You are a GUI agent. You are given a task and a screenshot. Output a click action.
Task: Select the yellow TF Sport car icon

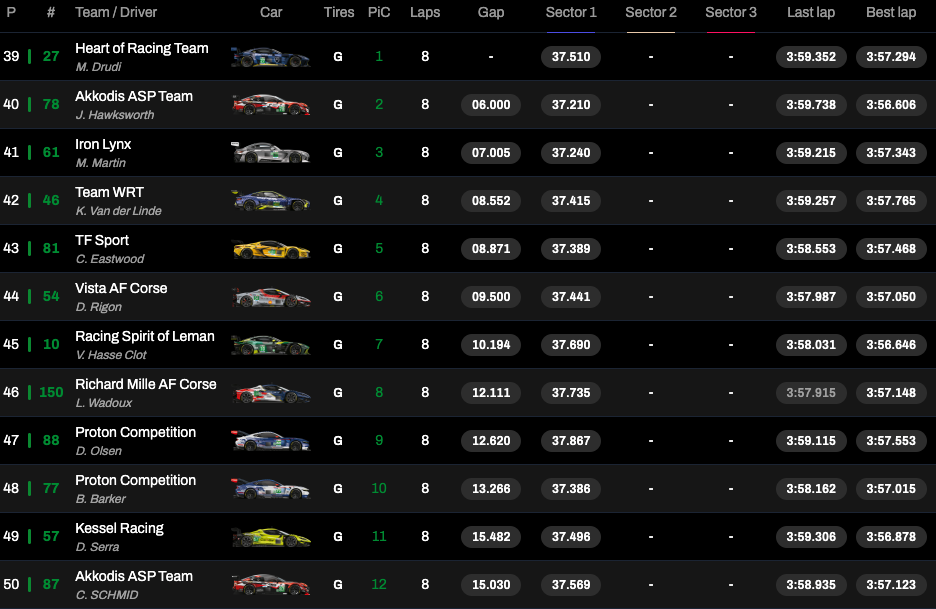pyautogui.click(x=271, y=249)
